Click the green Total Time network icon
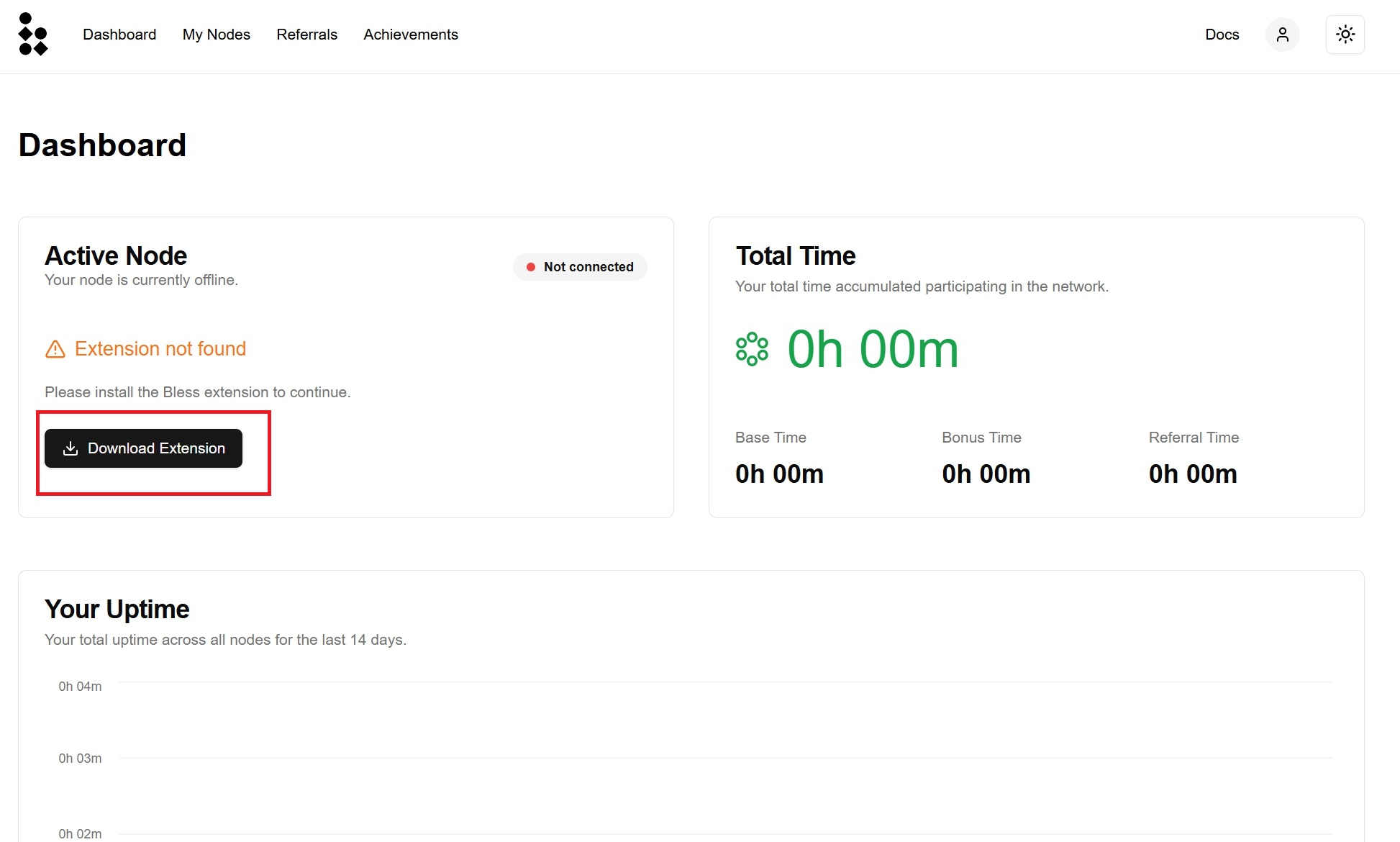The width and height of the screenshot is (1400, 842). coord(752,349)
